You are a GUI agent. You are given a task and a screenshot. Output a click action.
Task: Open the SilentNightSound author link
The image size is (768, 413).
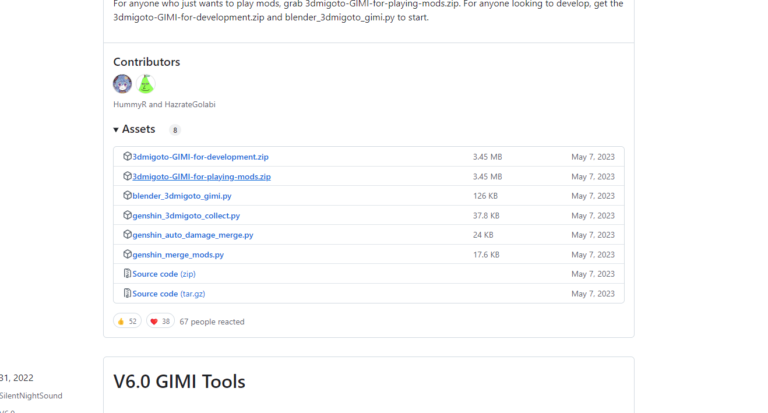[30, 396]
